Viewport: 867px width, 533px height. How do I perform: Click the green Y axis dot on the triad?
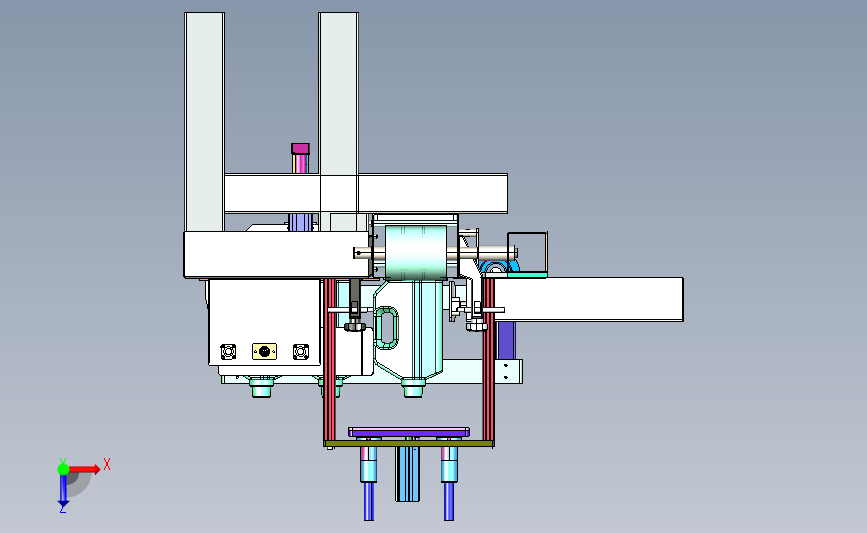tap(63, 469)
